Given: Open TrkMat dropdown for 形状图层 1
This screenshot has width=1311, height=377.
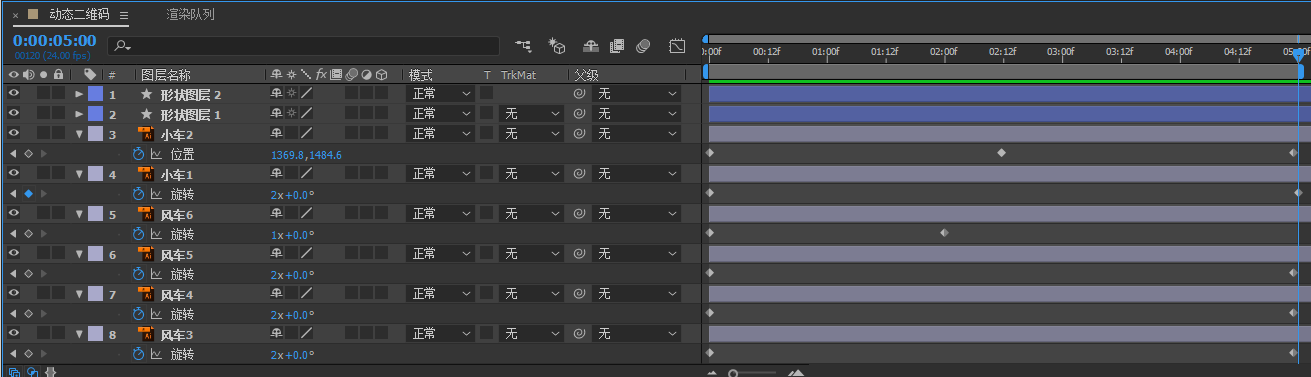Looking at the screenshot, I should tap(532, 114).
